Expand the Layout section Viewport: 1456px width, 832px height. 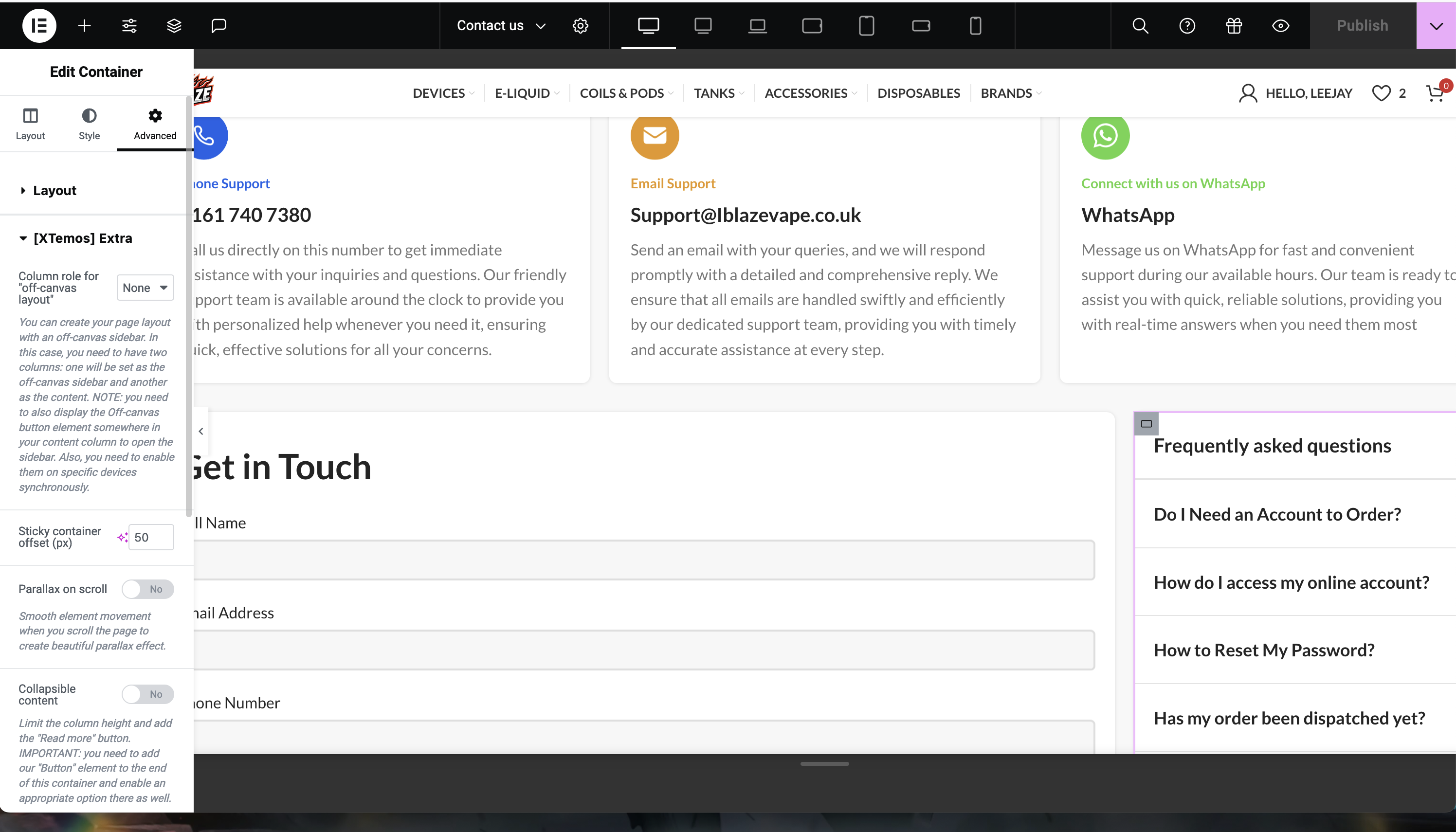point(55,190)
